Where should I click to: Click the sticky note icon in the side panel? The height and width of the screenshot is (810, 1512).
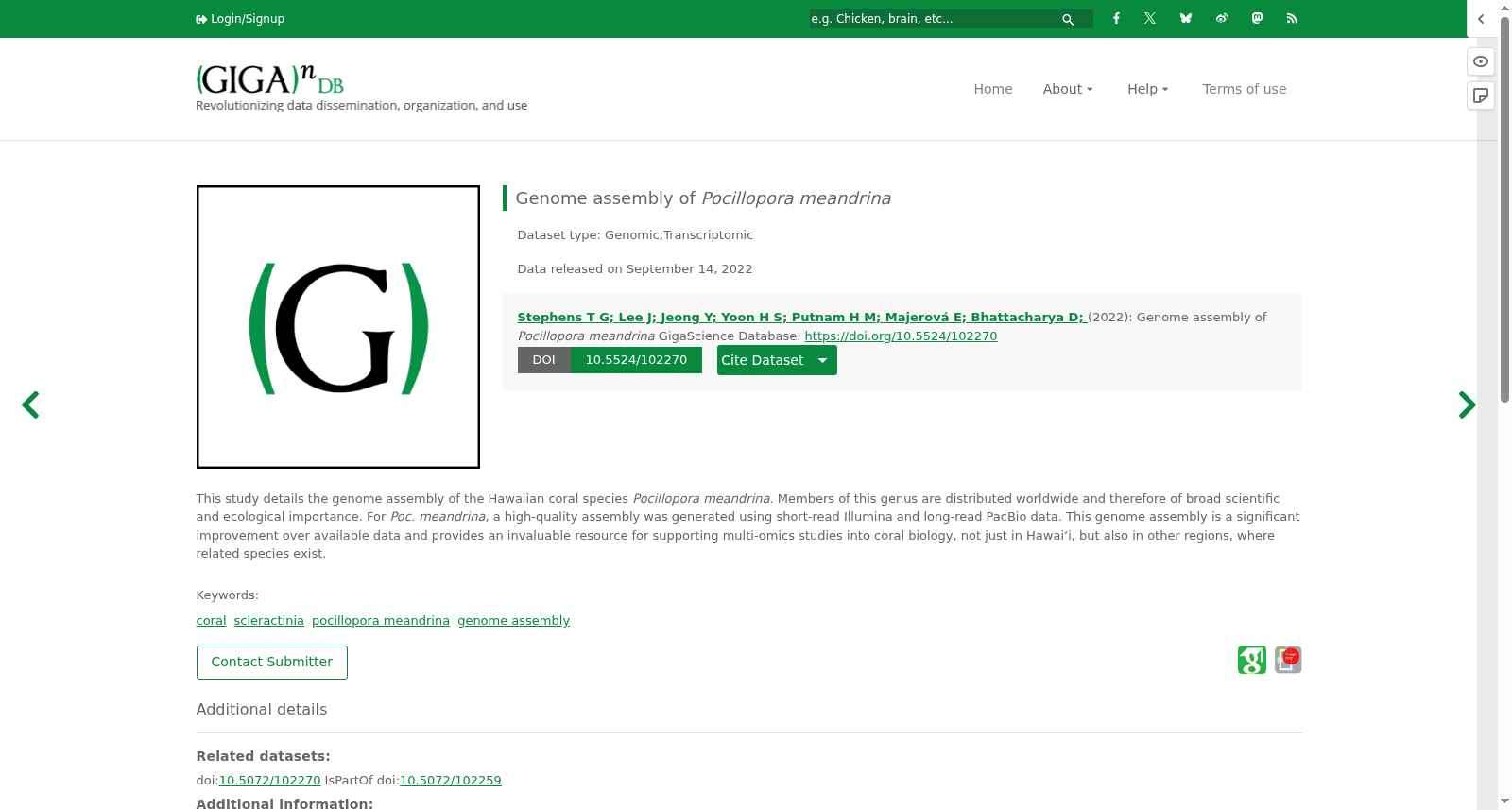click(1481, 95)
